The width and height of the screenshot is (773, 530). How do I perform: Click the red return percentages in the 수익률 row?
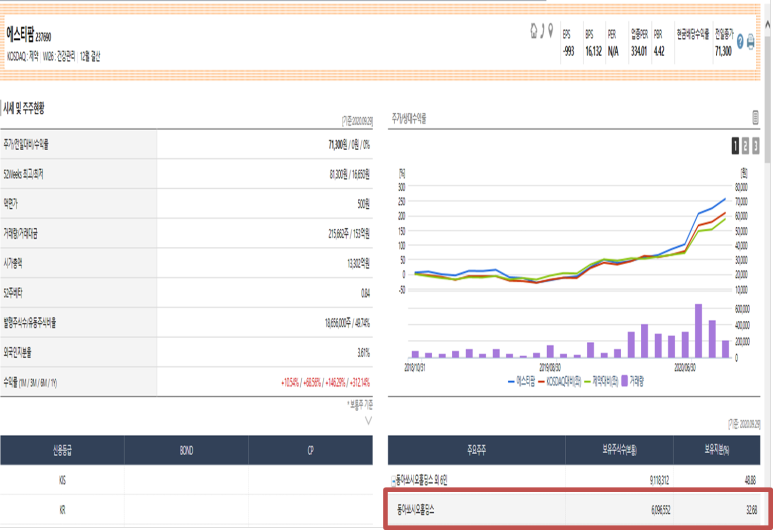(x=325, y=383)
